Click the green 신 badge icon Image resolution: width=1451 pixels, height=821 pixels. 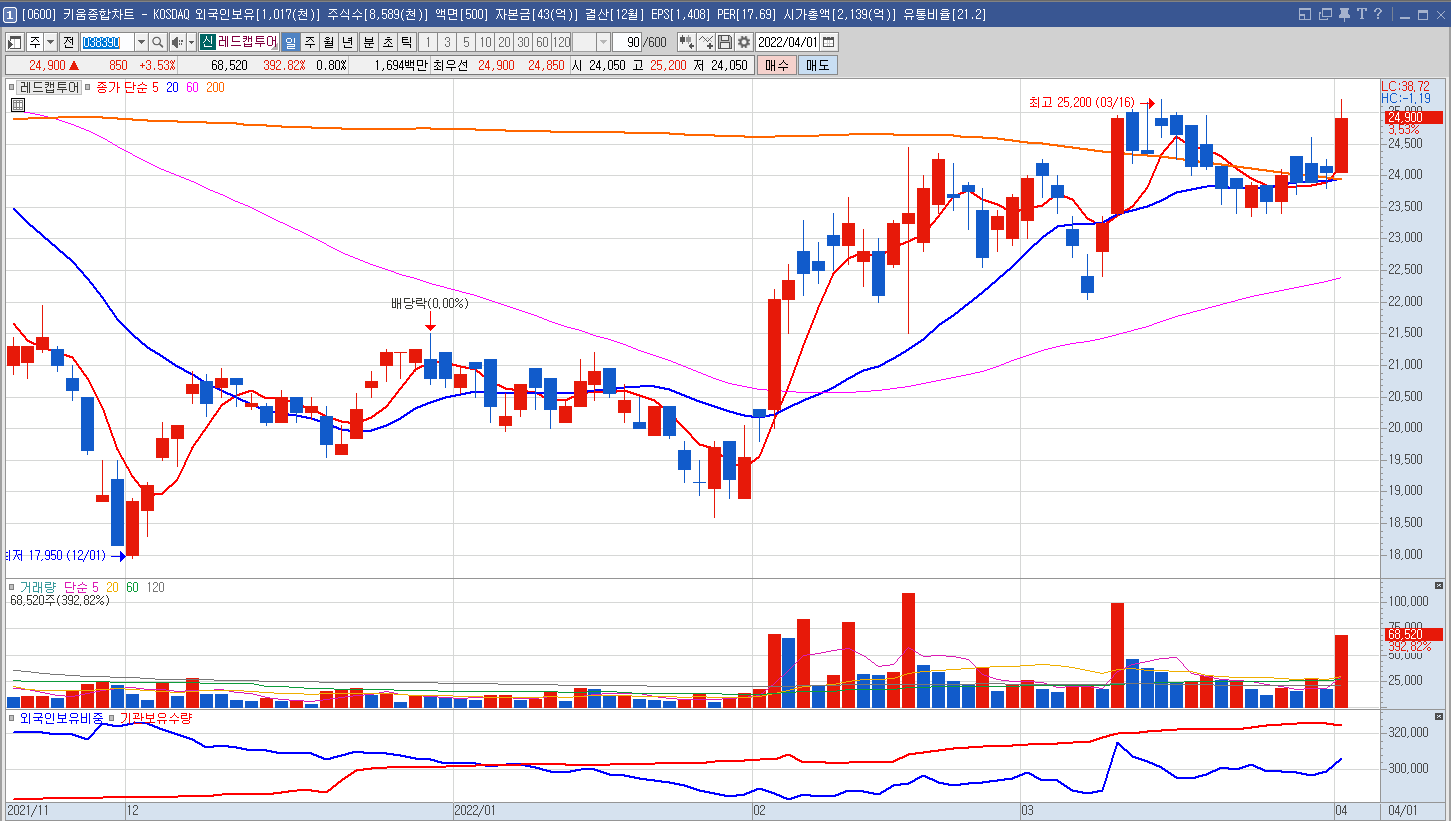click(x=207, y=42)
